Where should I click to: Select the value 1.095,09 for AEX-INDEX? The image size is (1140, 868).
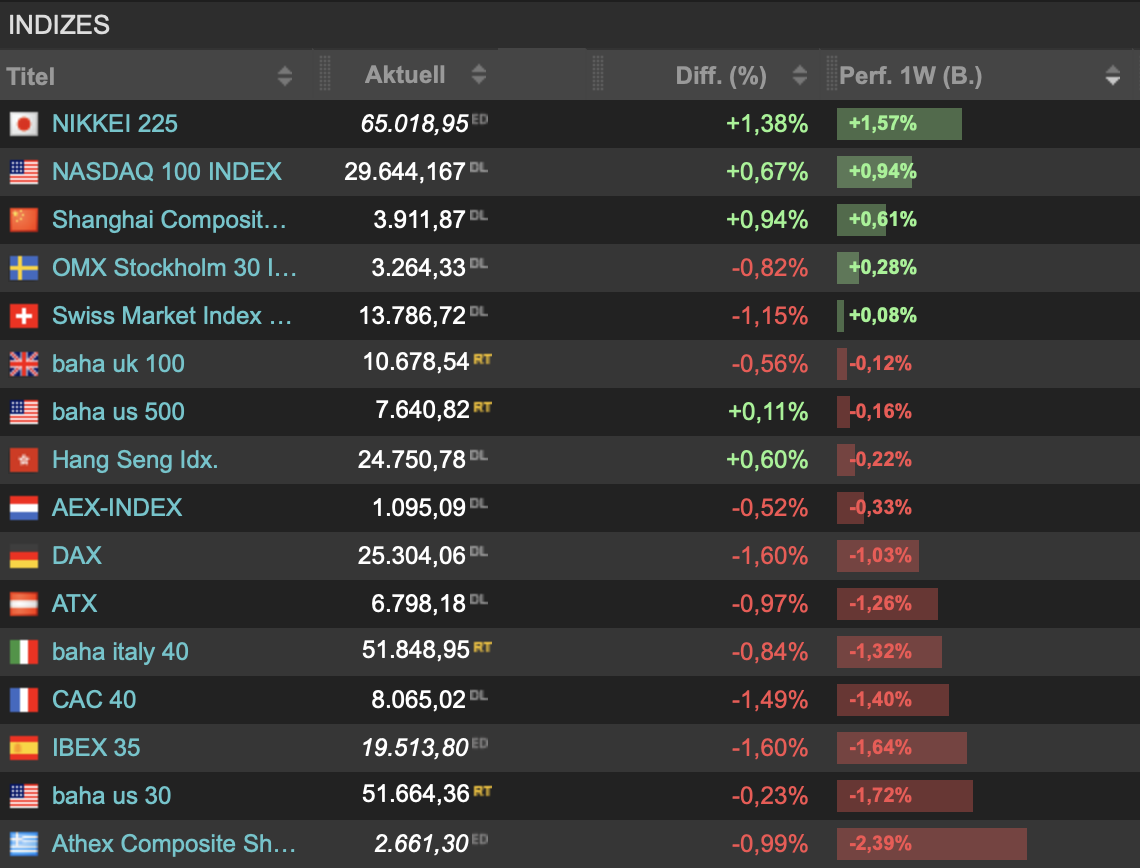[x=419, y=507]
